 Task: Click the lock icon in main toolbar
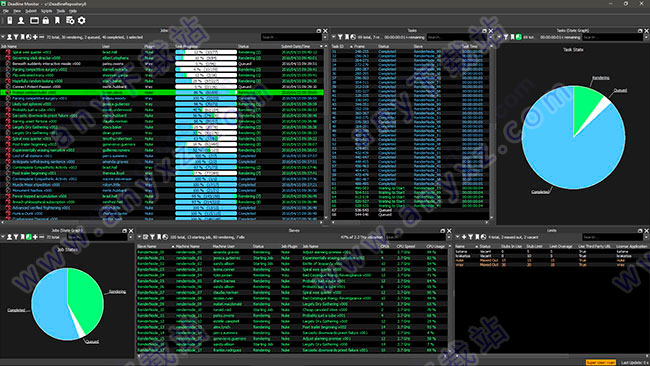click(46, 20)
